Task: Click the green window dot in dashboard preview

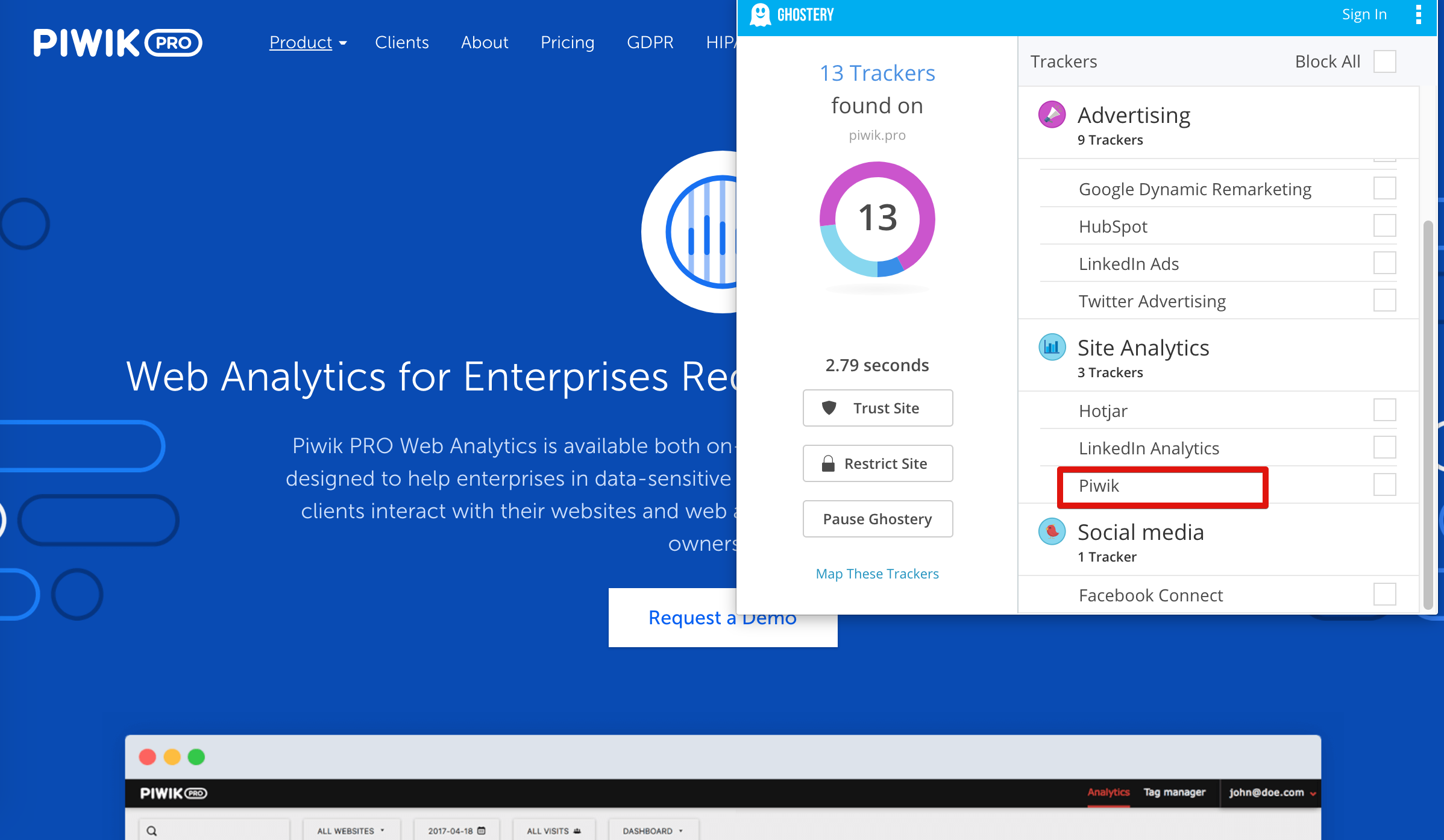Action: [196, 757]
